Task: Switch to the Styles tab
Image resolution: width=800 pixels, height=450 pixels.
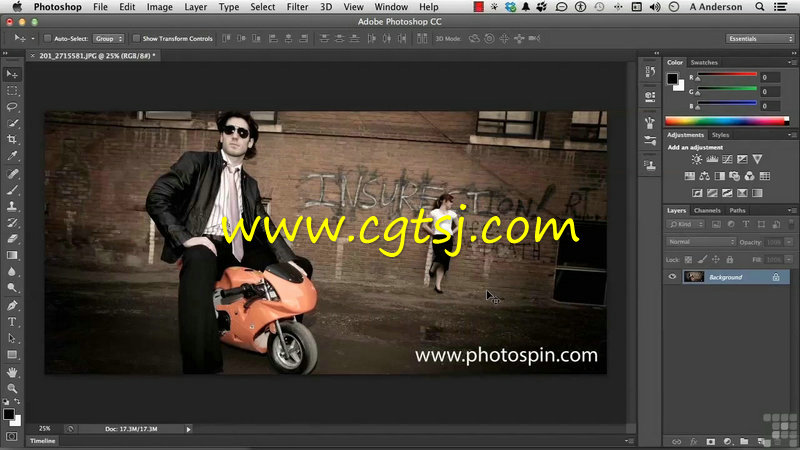Action: click(x=720, y=135)
